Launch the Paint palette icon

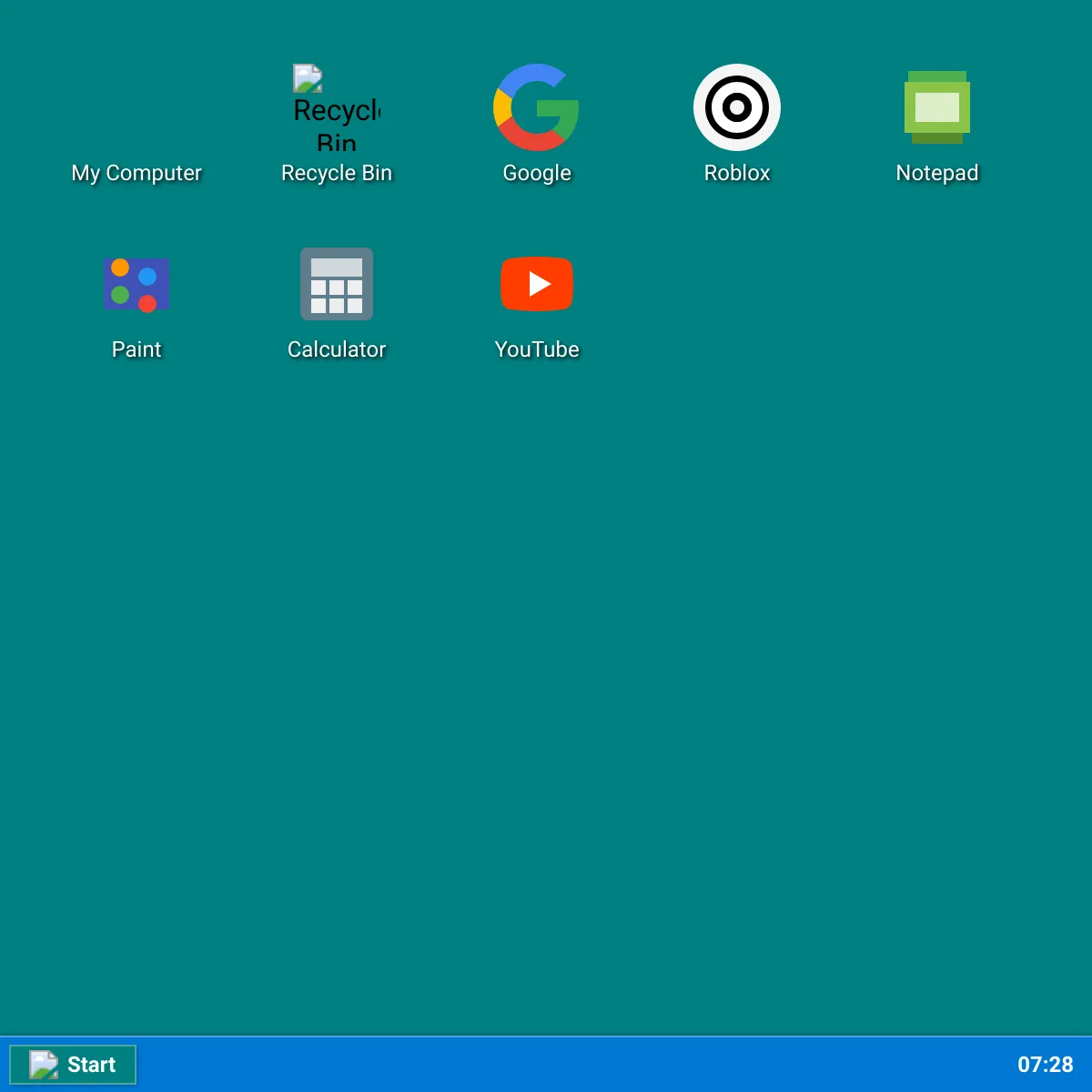[x=136, y=284]
